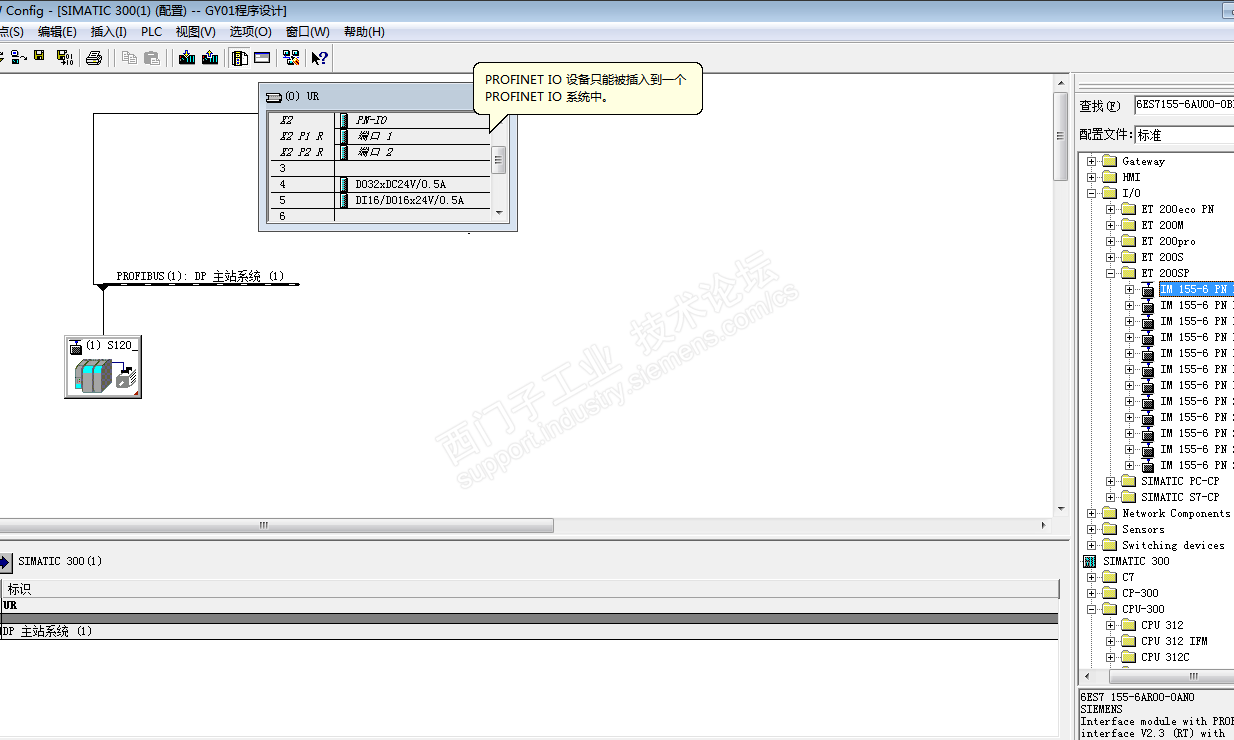This screenshot has height=740, width=1234.
Task: Expand the HMI tree node
Action: point(1091,177)
